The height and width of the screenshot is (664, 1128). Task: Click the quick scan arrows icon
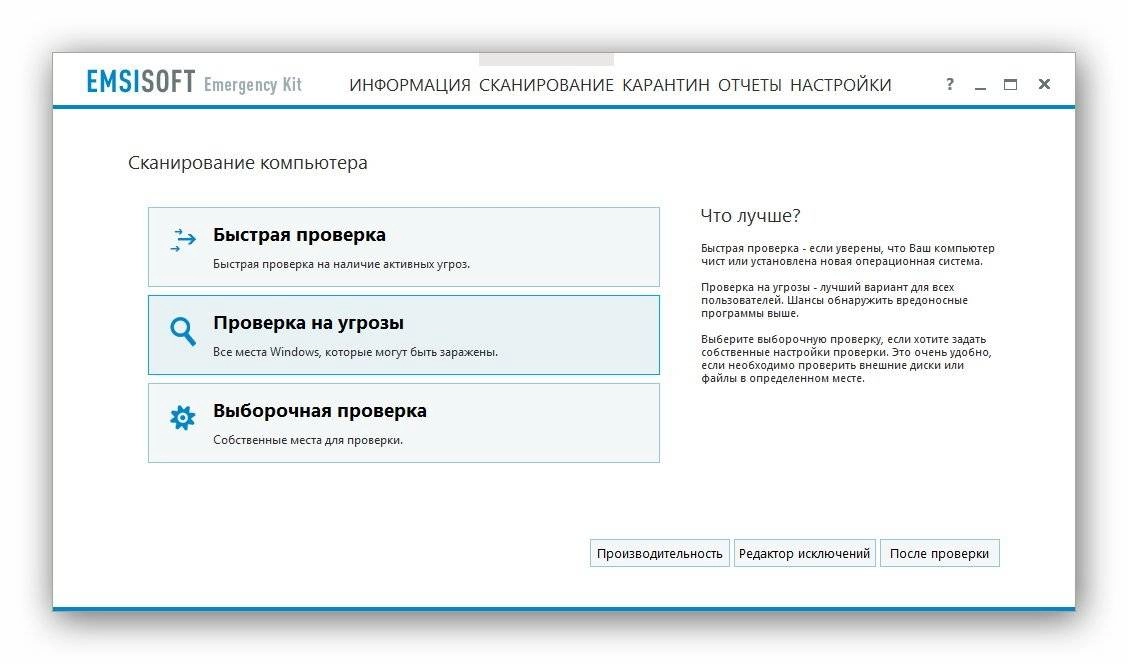click(183, 240)
